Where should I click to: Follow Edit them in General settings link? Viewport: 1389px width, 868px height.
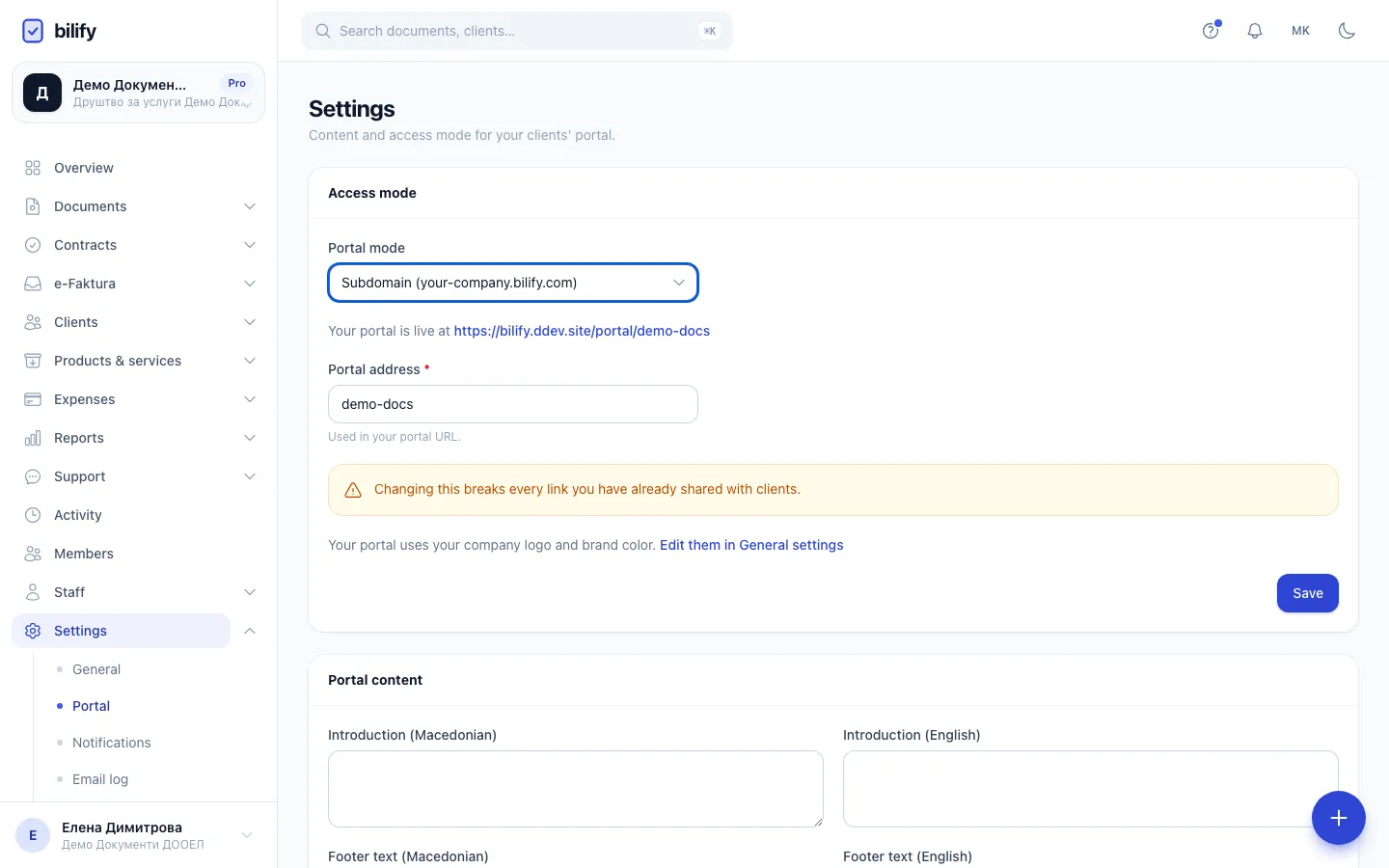(751, 545)
